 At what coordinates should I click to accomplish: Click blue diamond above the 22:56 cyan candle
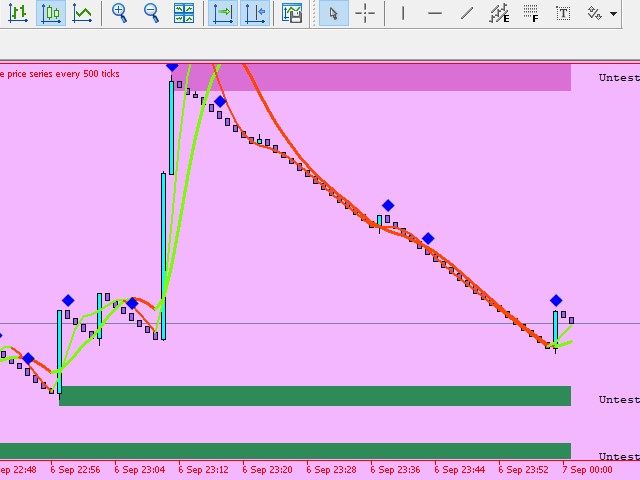click(68, 301)
